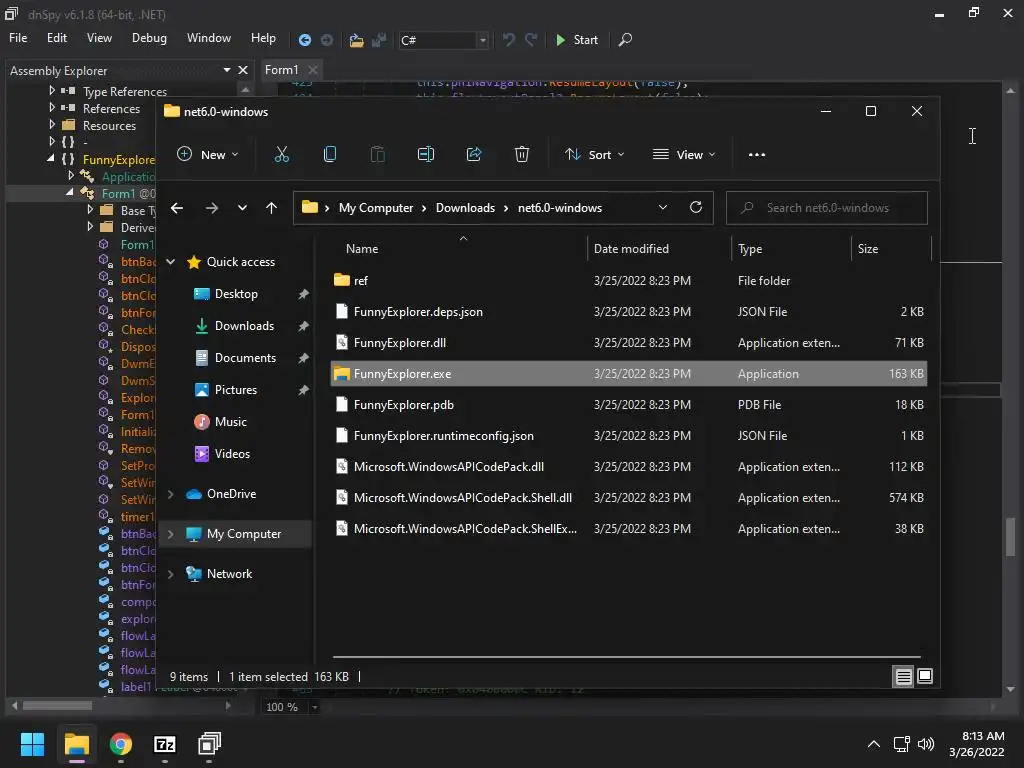Click the Share icon in explorer toolbar
Viewport: 1024px width, 768px height.
coord(473,155)
